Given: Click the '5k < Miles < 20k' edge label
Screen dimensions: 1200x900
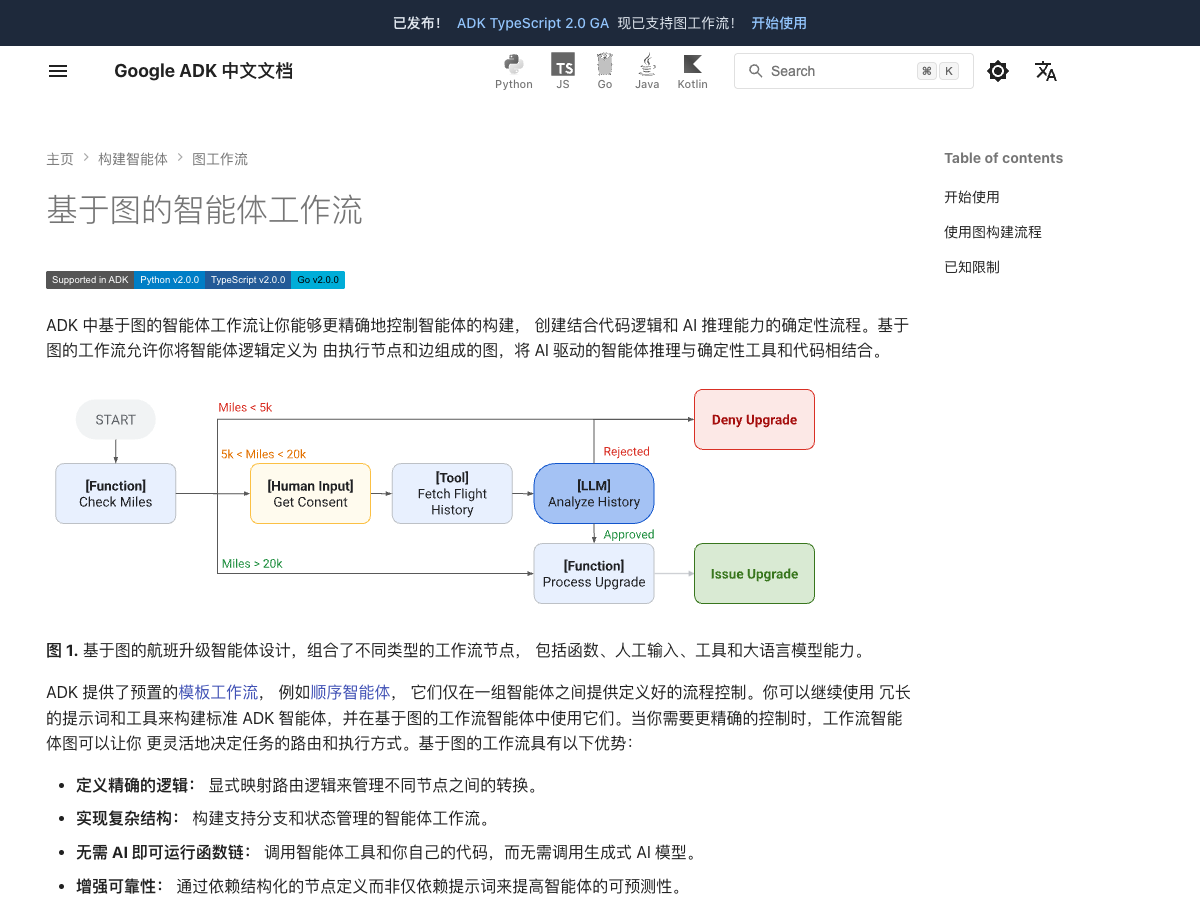Looking at the screenshot, I should (x=264, y=454).
